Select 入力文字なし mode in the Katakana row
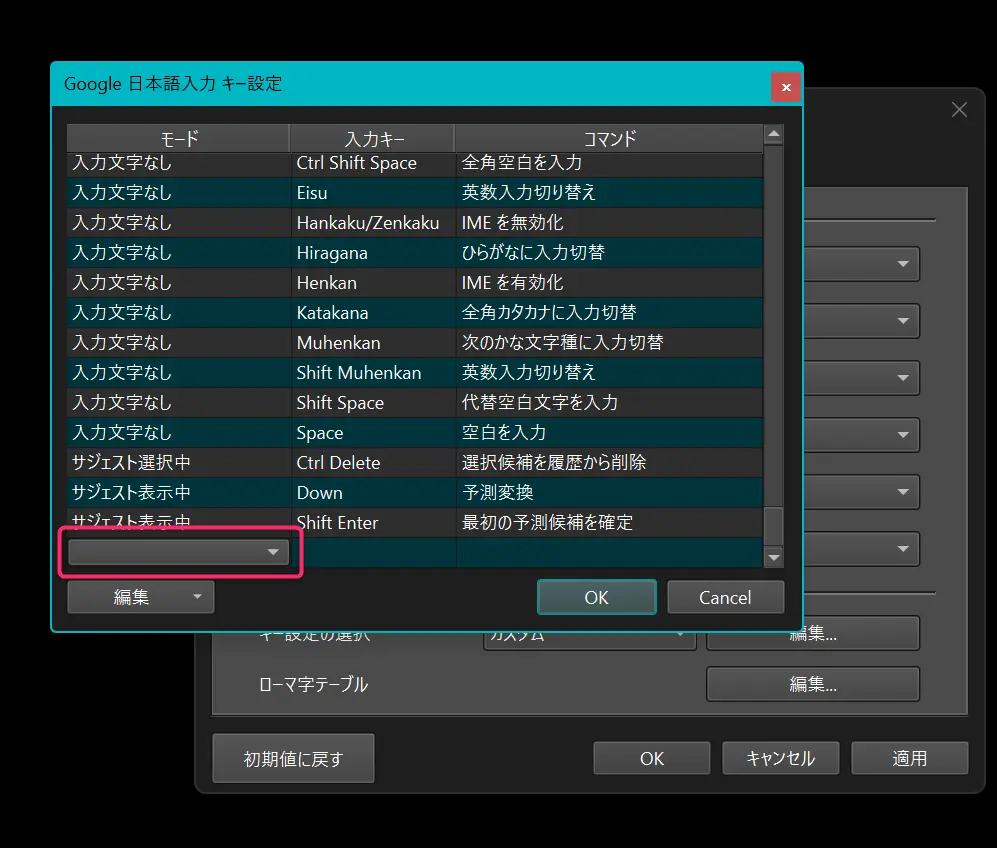This screenshot has width=997, height=848. [x=179, y=313]
